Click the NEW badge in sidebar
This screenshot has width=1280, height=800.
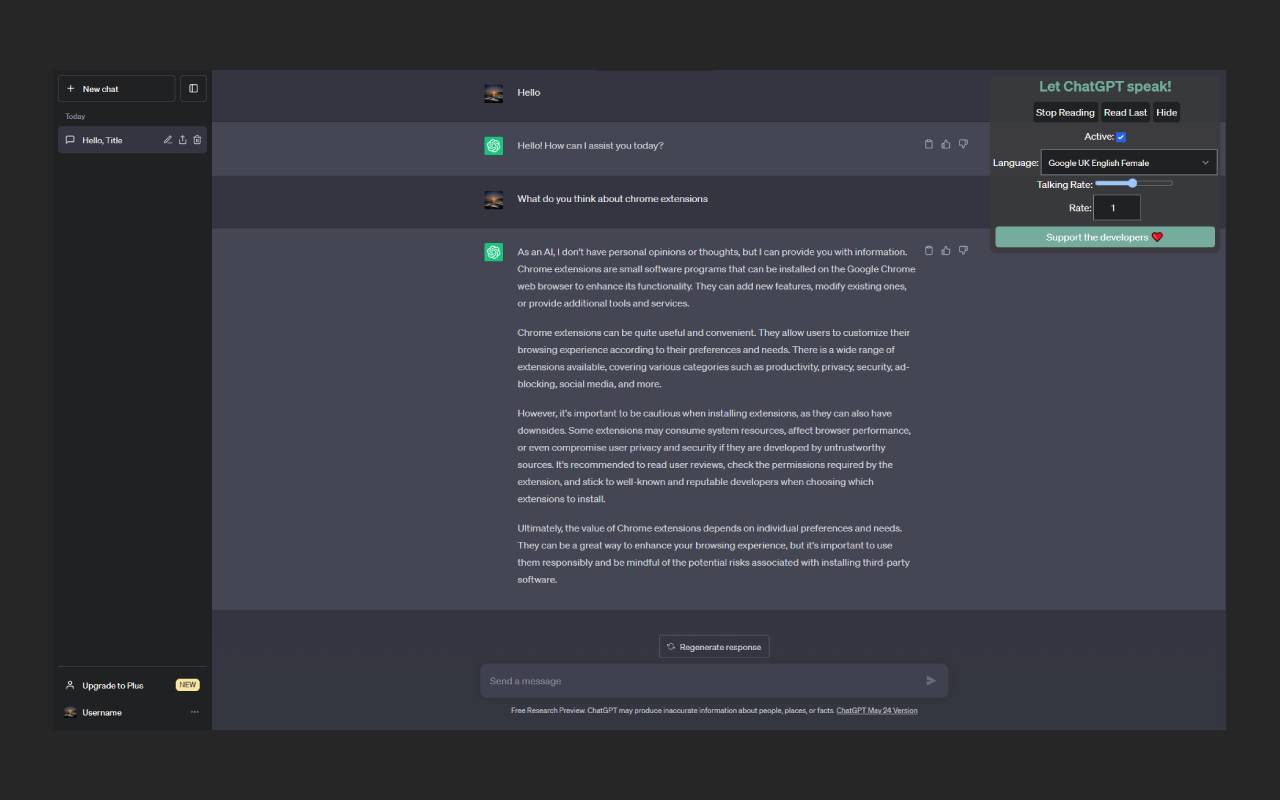click(x=188, y=685)
